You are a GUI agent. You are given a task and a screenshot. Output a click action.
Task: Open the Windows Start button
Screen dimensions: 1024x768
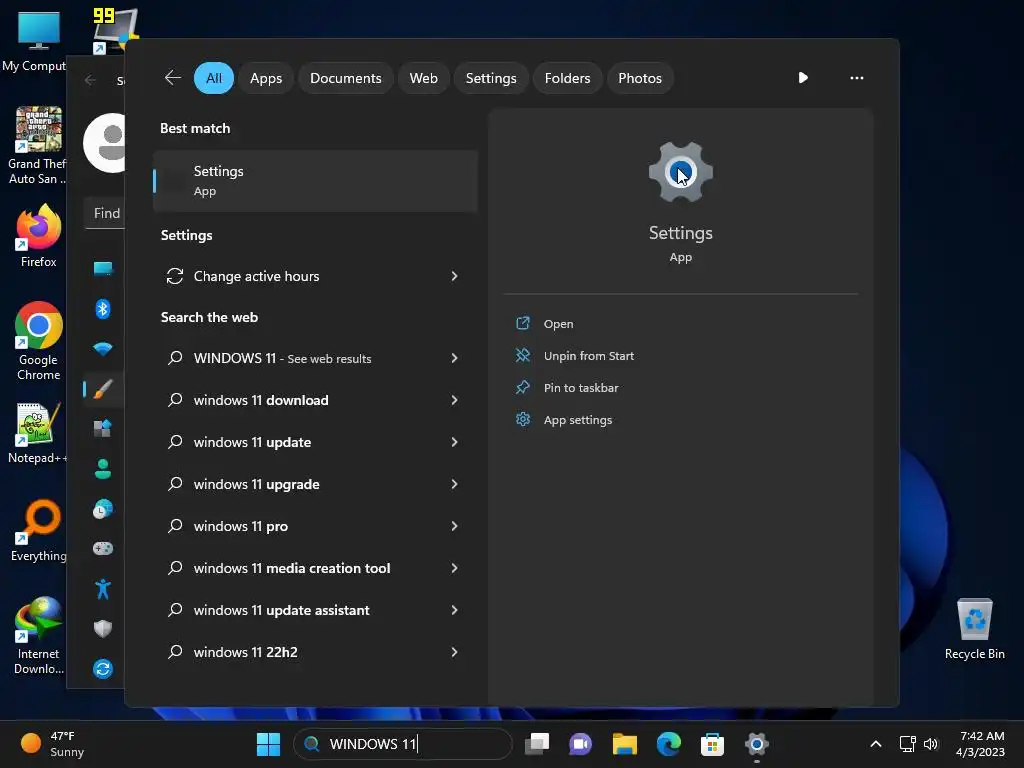pos(268,744)
